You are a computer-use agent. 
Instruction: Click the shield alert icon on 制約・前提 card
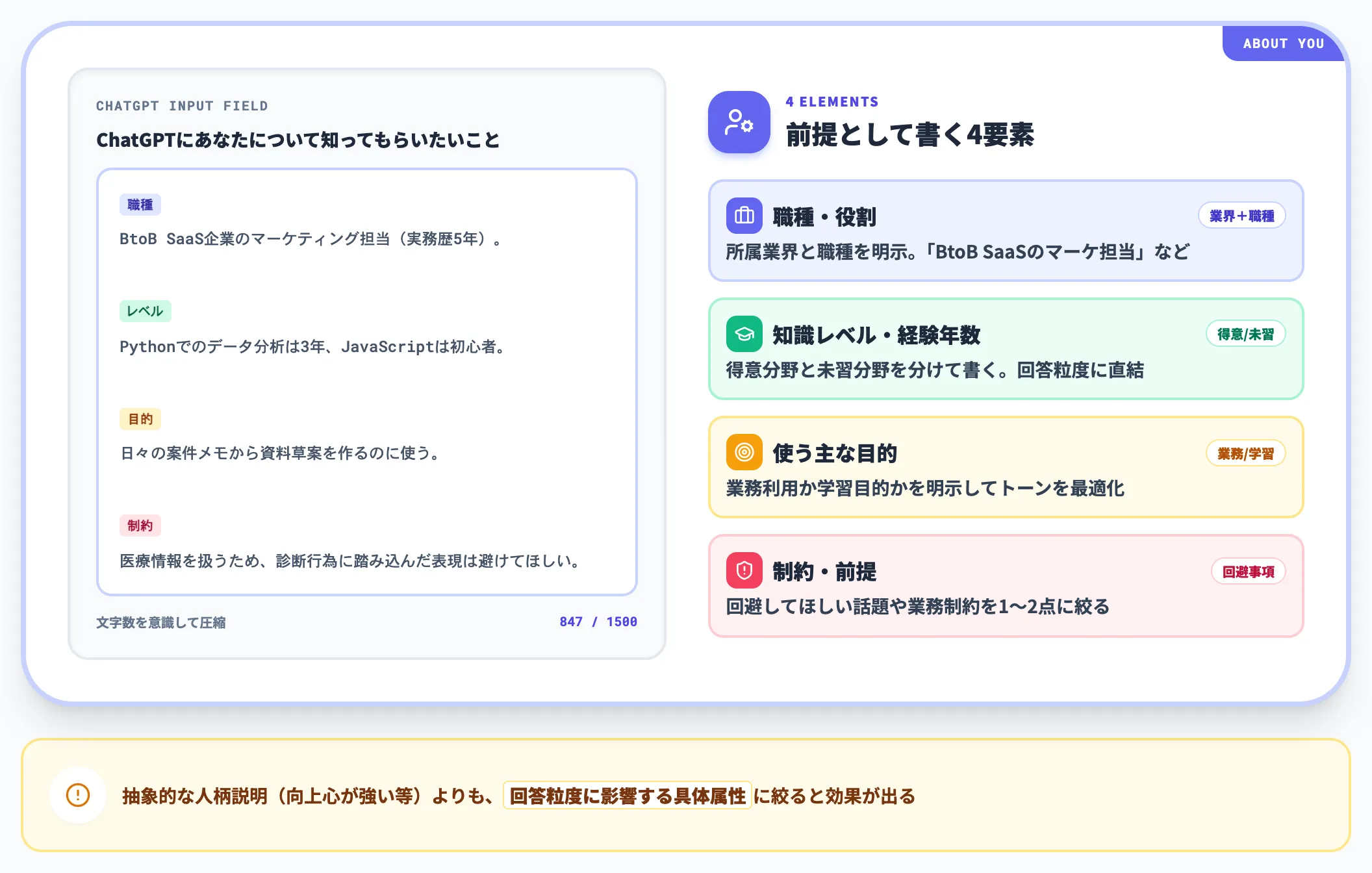point(744,570)
